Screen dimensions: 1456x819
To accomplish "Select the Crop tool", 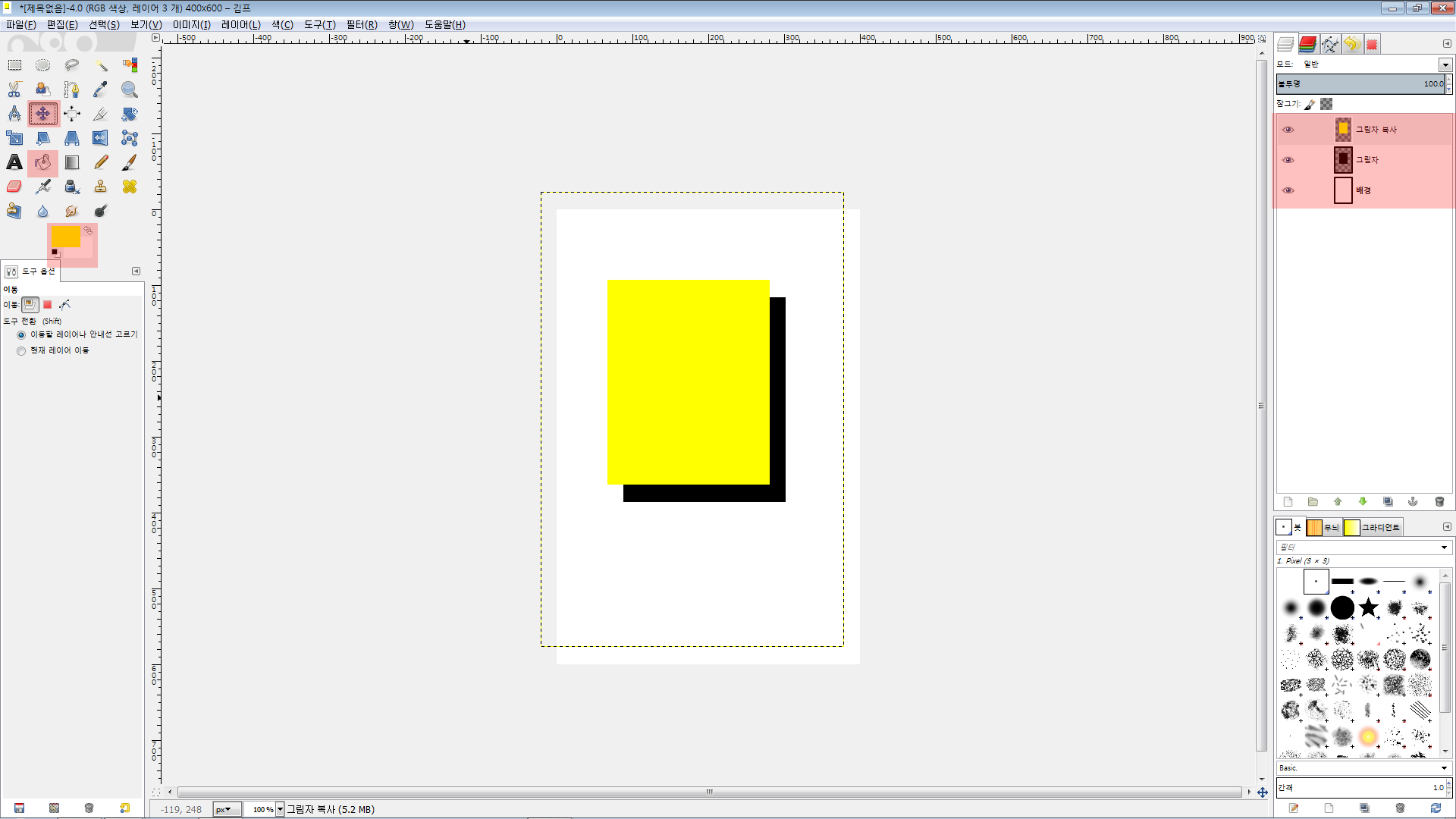I will (101, 114).
